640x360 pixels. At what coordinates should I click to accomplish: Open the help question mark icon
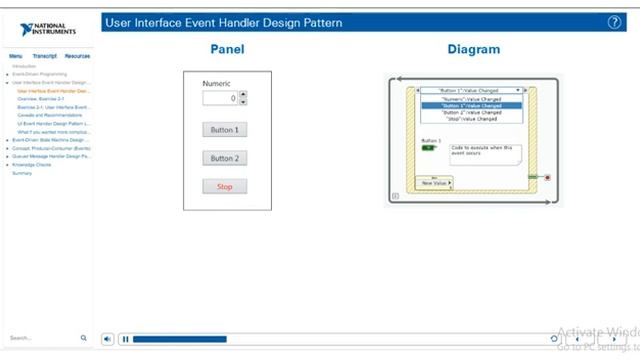[614, 22]
